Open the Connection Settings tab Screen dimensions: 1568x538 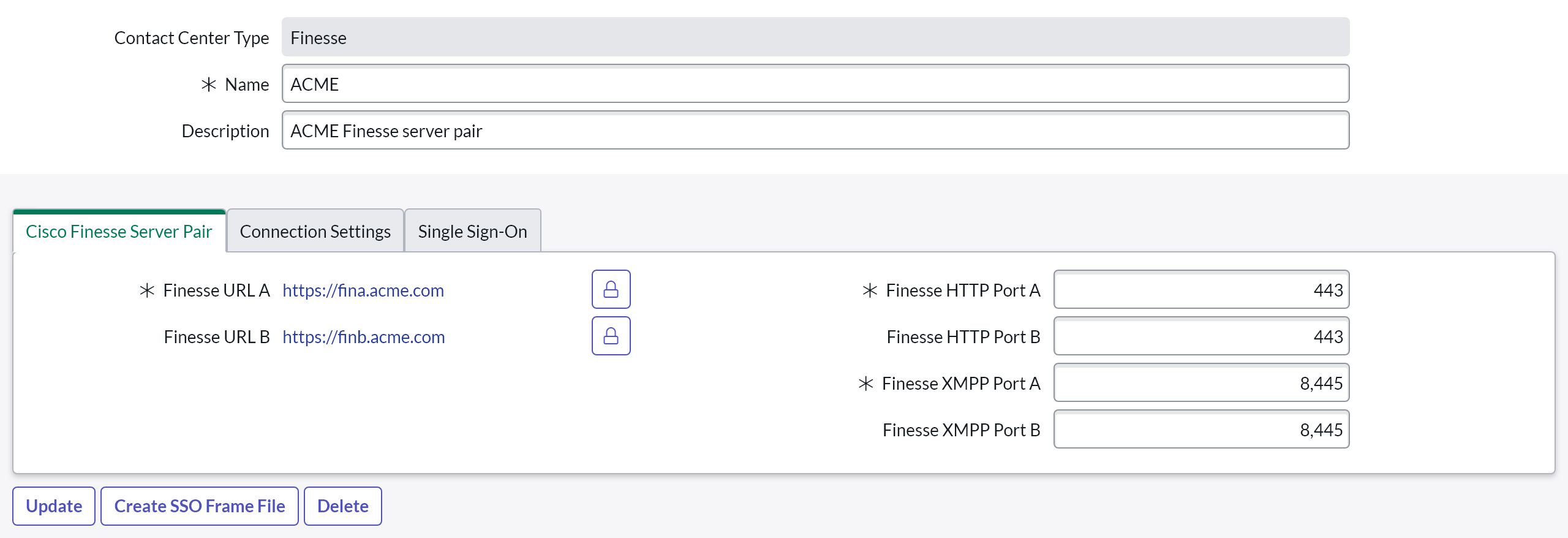click(x=315, y=232)
